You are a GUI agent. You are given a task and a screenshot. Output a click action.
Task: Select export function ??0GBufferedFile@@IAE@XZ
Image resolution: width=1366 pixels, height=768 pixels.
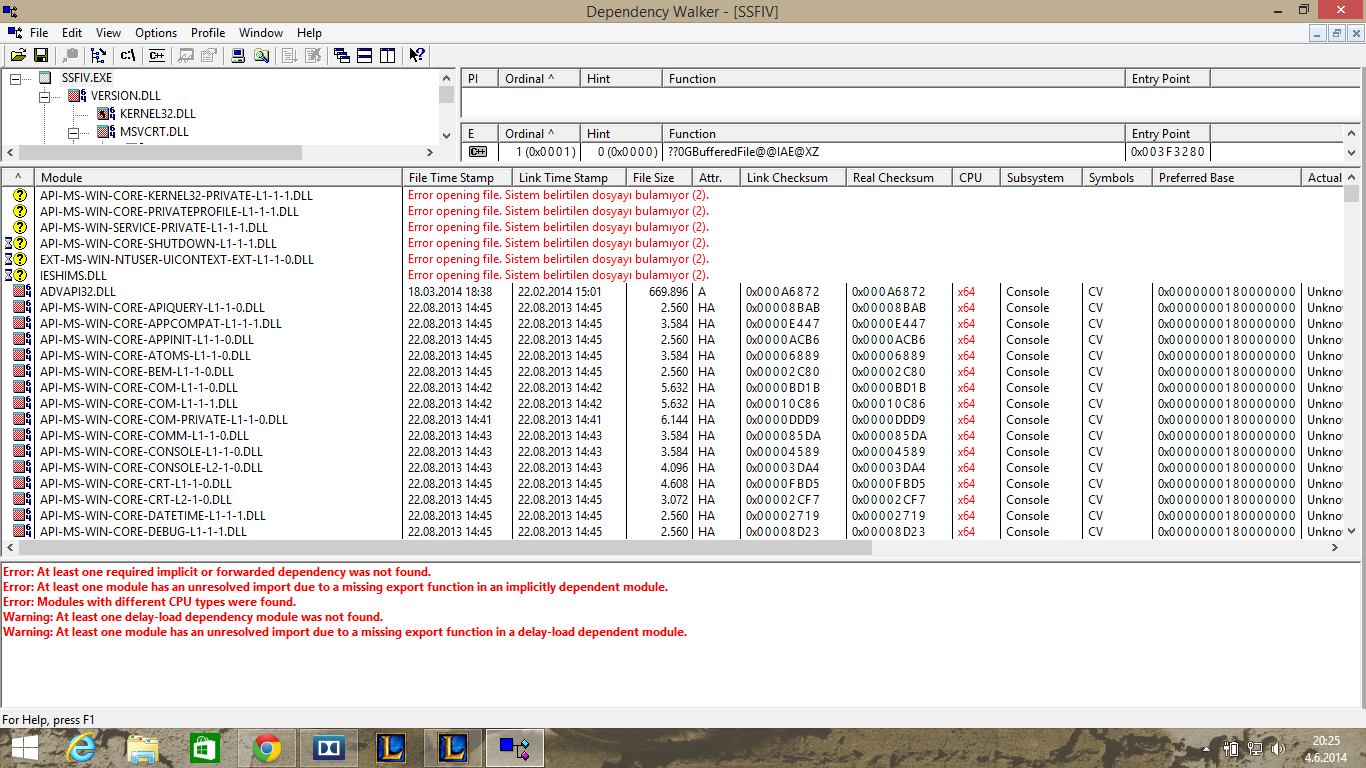coord(743,152)
